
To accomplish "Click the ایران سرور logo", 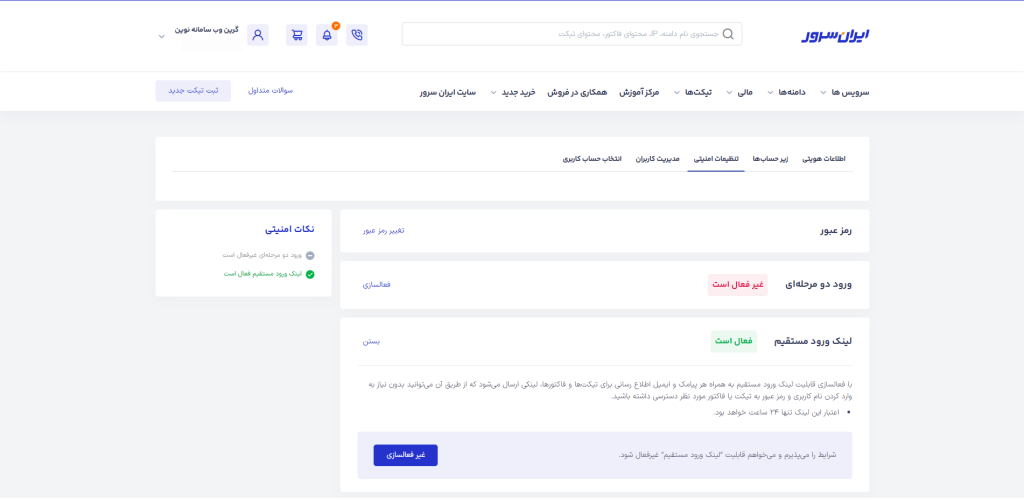I will (835, 35).
